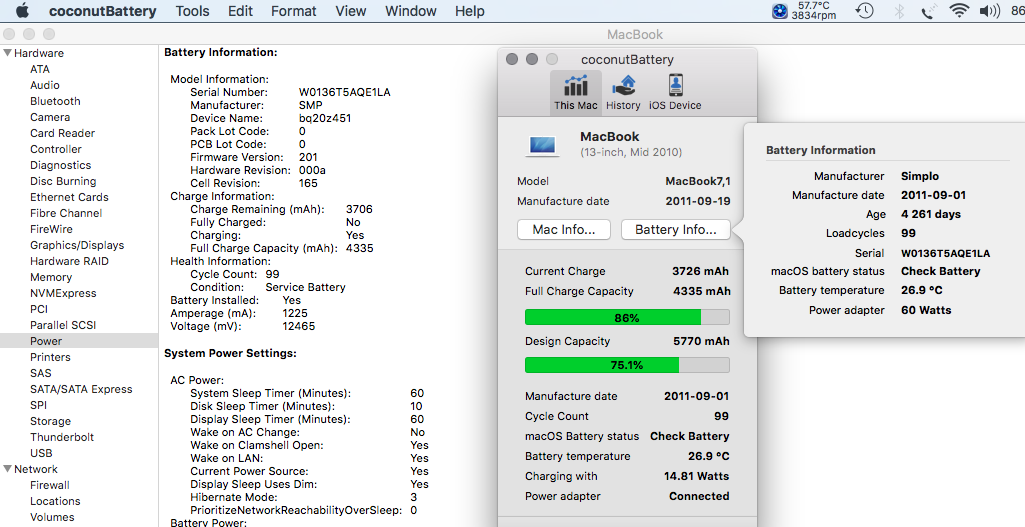This screenshot has height=527, width=1025.
Task: Select SPI in the sidebar
Action: click(x=39, y=405)
